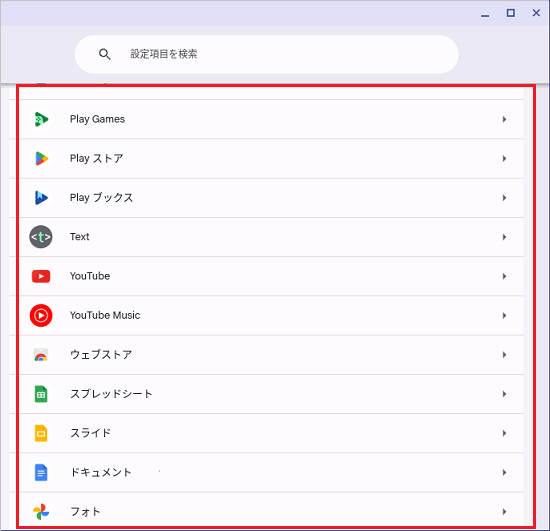Click the Play ブックス app icon
The image size is (550, 531).
[41, 198]
